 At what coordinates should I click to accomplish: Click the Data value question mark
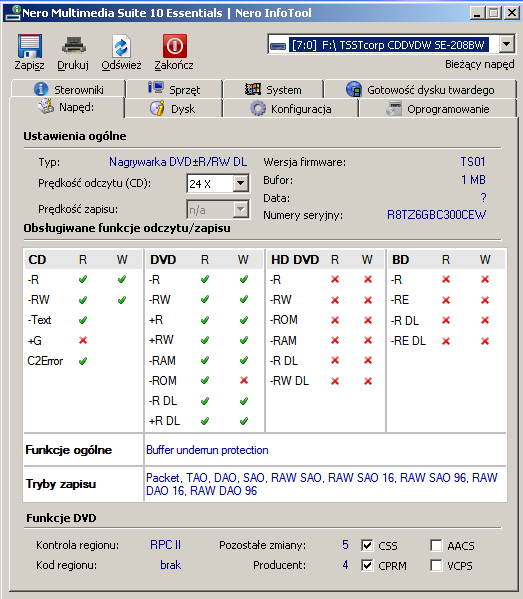pyautogui.click(x=483, y=198)
